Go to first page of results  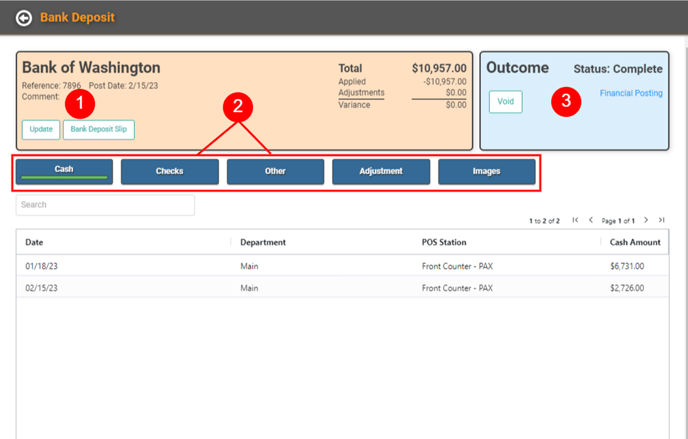575,220
